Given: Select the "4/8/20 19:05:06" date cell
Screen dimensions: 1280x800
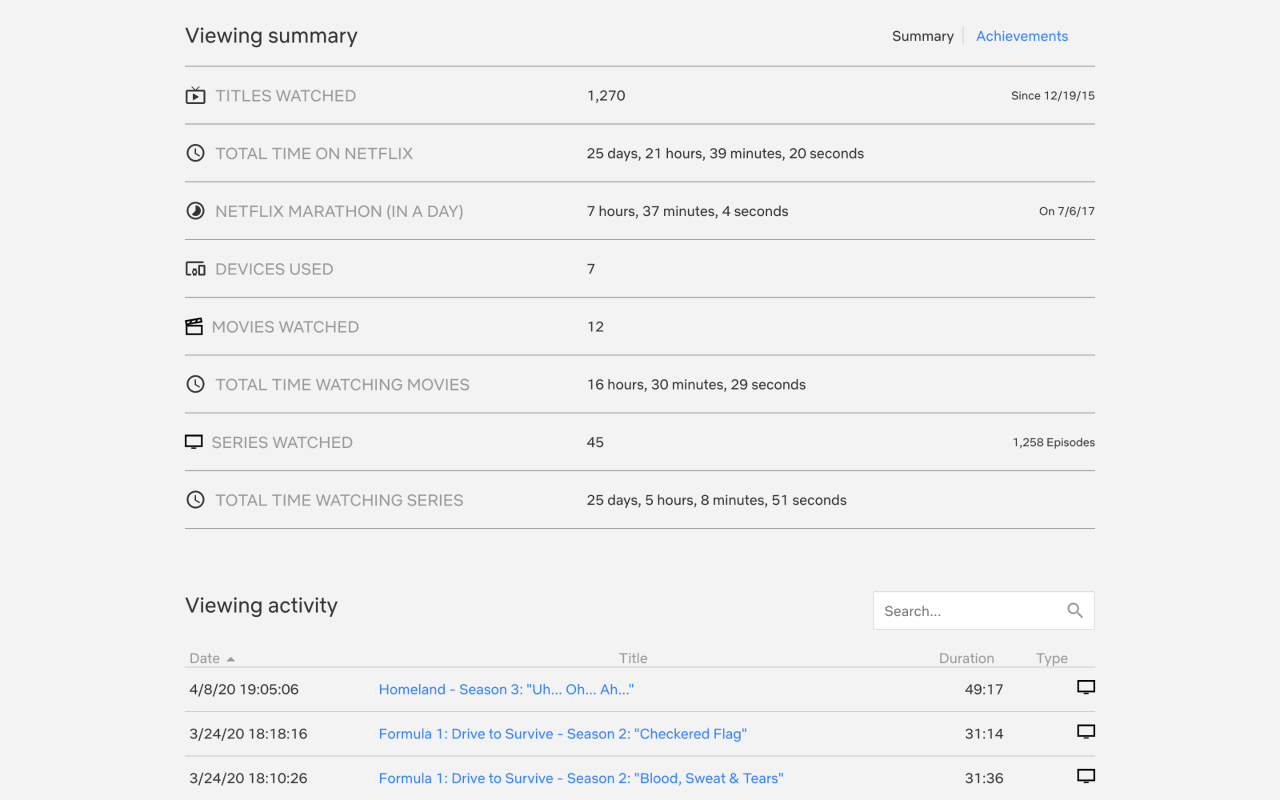Looking at the screenshot, I should (x=244, y=689).
